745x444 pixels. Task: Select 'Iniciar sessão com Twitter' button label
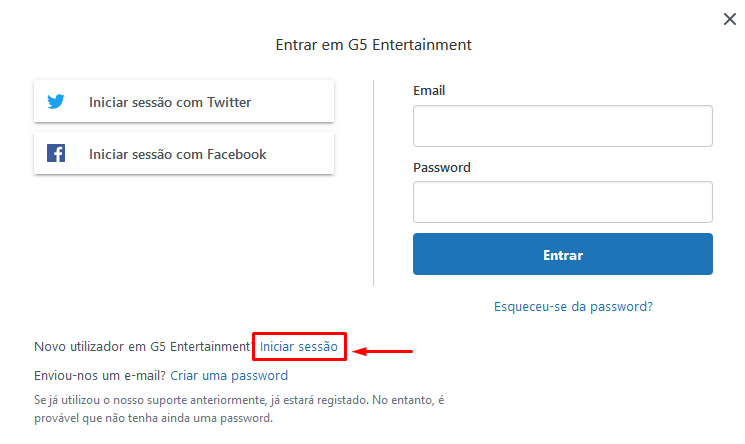click(x=170, y=102)
